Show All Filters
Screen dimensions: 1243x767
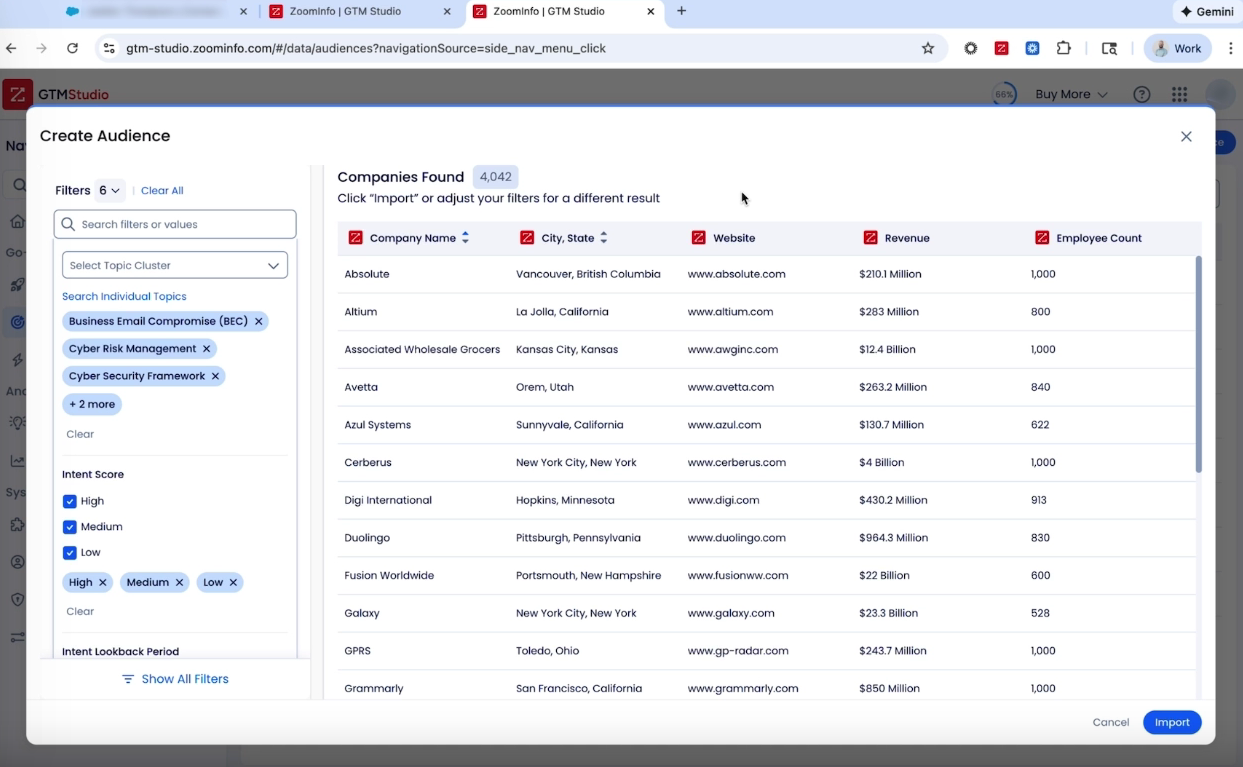[175, 679]
